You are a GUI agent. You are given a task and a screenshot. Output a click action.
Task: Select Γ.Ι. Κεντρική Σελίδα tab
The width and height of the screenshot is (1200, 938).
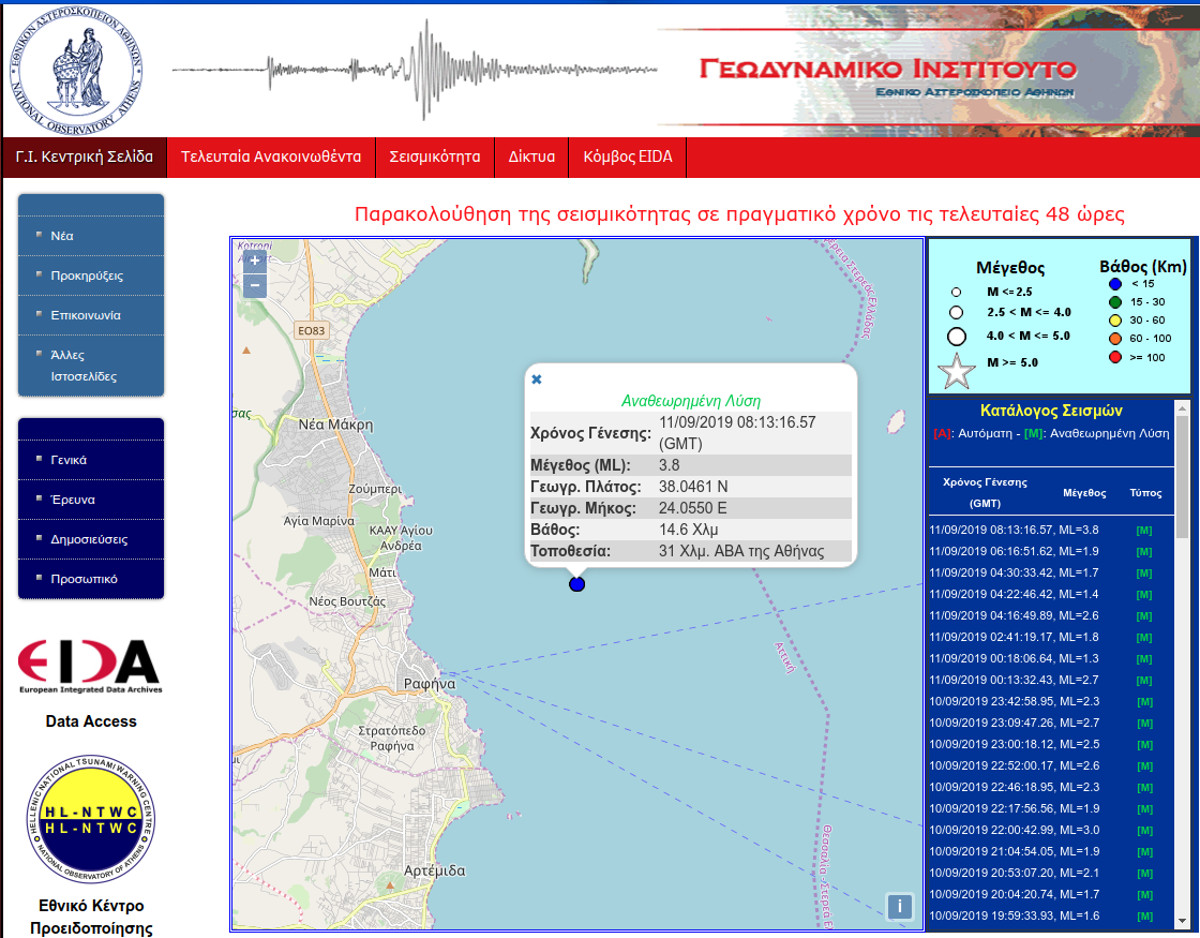[x=84, y=157]
